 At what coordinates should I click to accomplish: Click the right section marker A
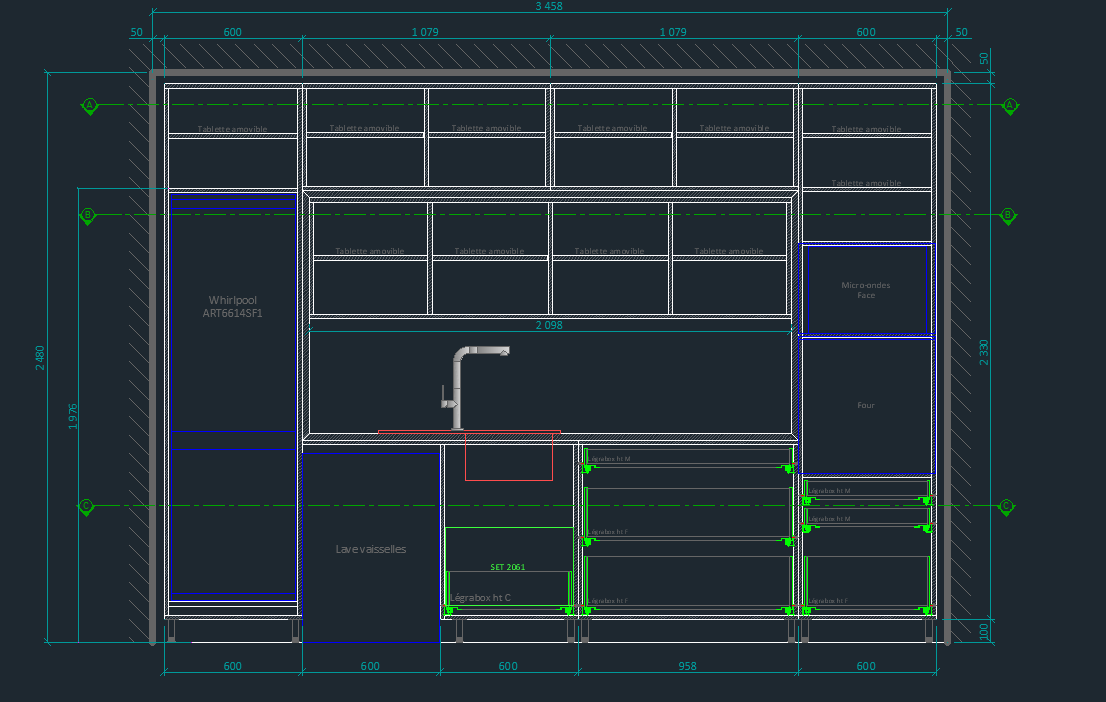(1010, 105)
